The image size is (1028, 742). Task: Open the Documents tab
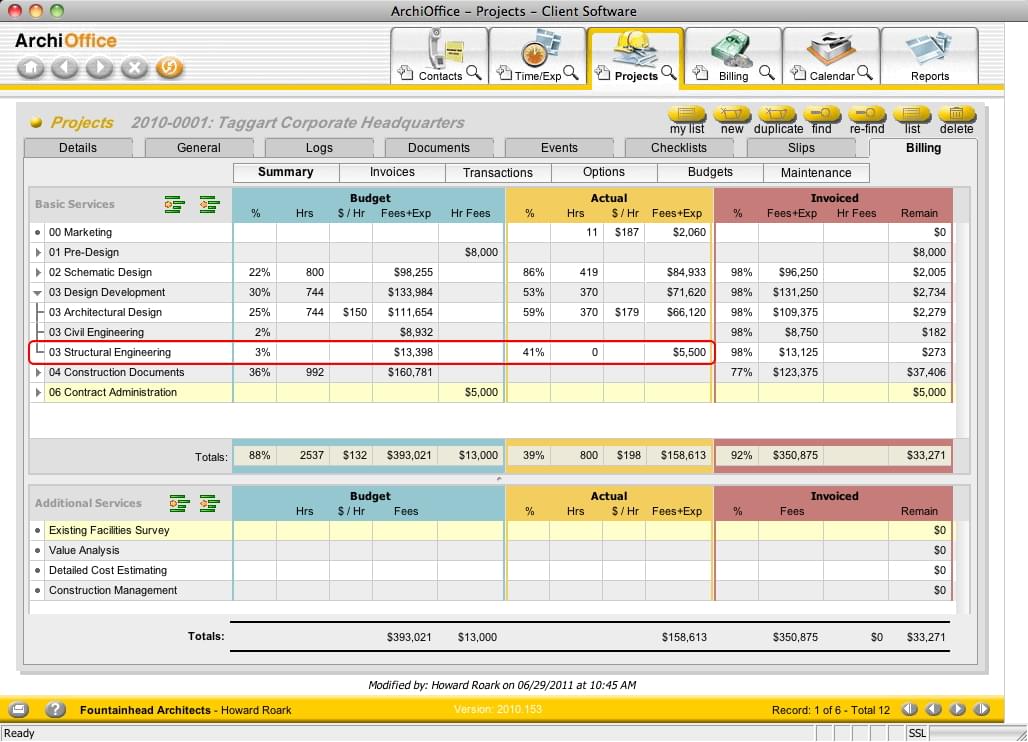pyautogui.click(x=439, y=148)
